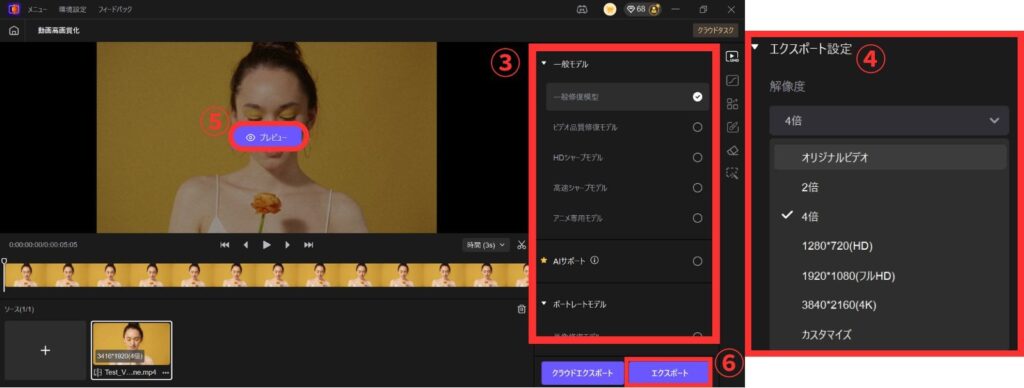1024x388 pixels.
Task: Click the filmstrip timeline track
Action: 266,275
